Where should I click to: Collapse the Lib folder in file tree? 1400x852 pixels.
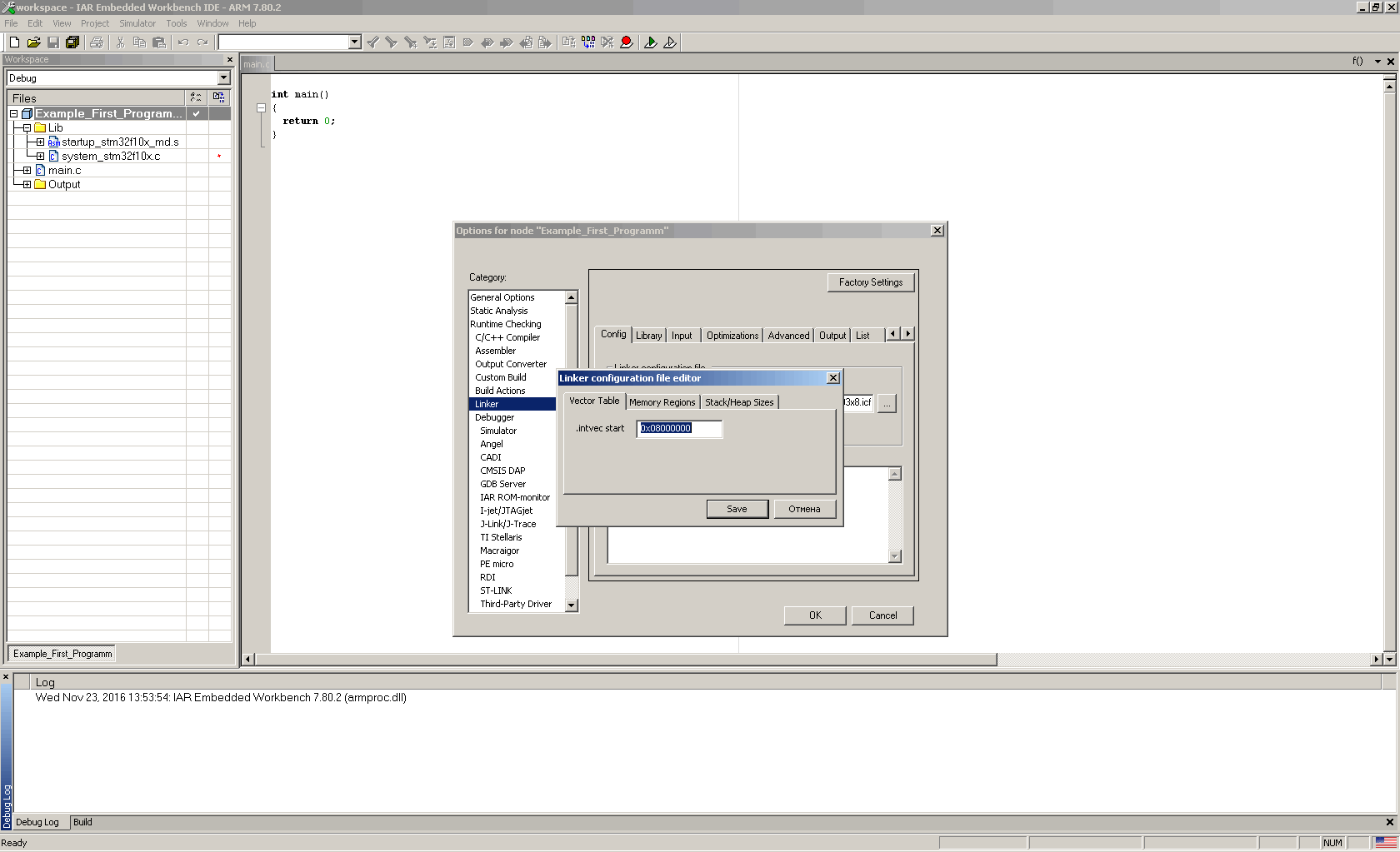27,128
